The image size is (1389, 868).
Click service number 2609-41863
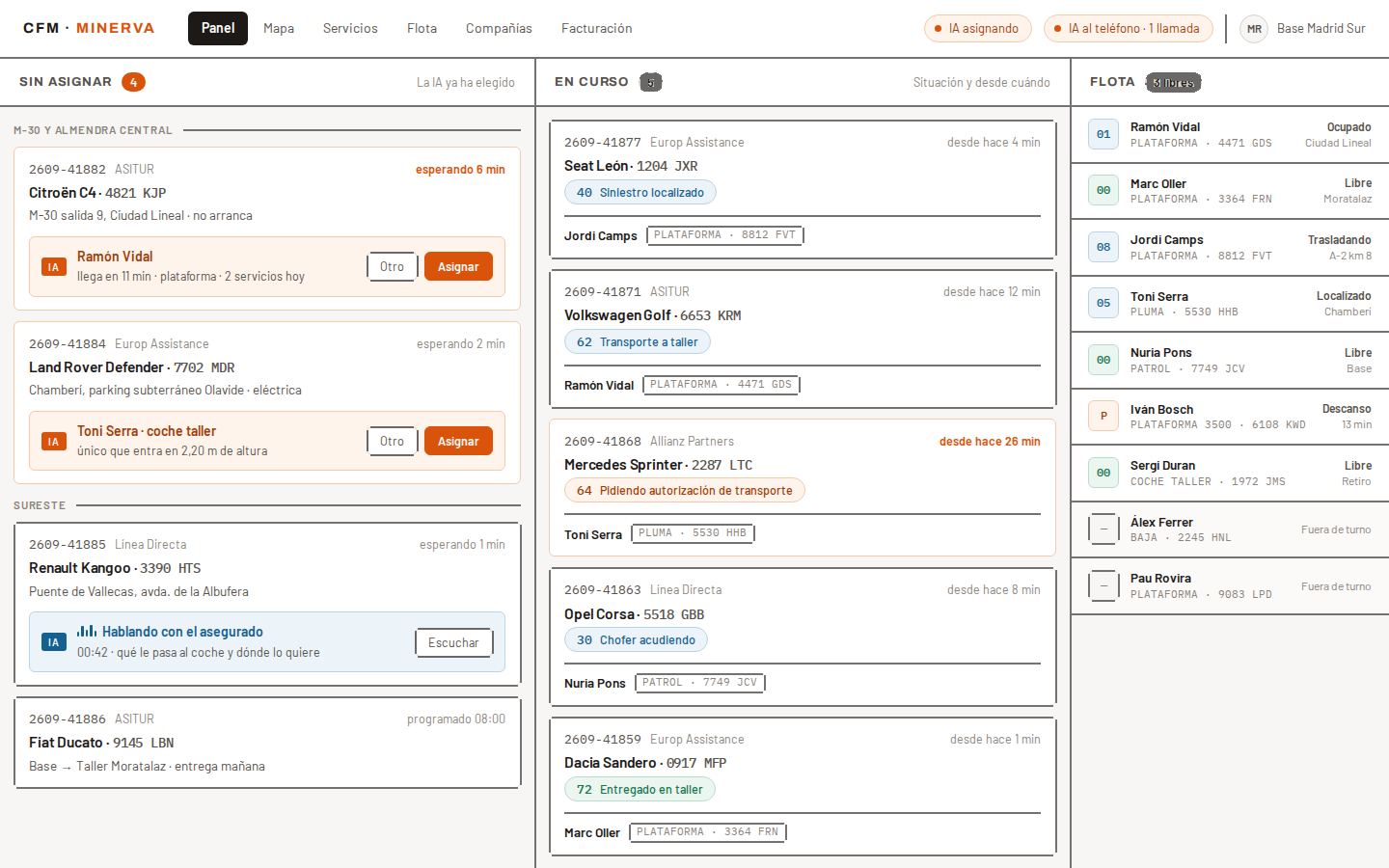pyautogui.click(x=603, y=589)
